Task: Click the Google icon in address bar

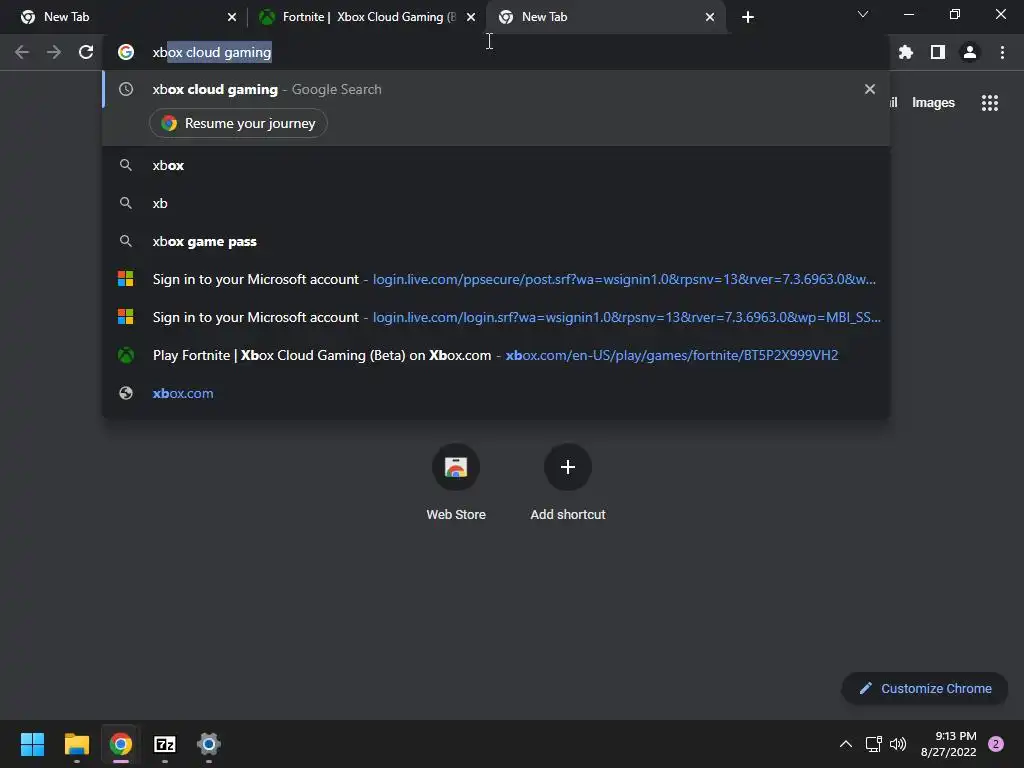Action: (126, 52)
